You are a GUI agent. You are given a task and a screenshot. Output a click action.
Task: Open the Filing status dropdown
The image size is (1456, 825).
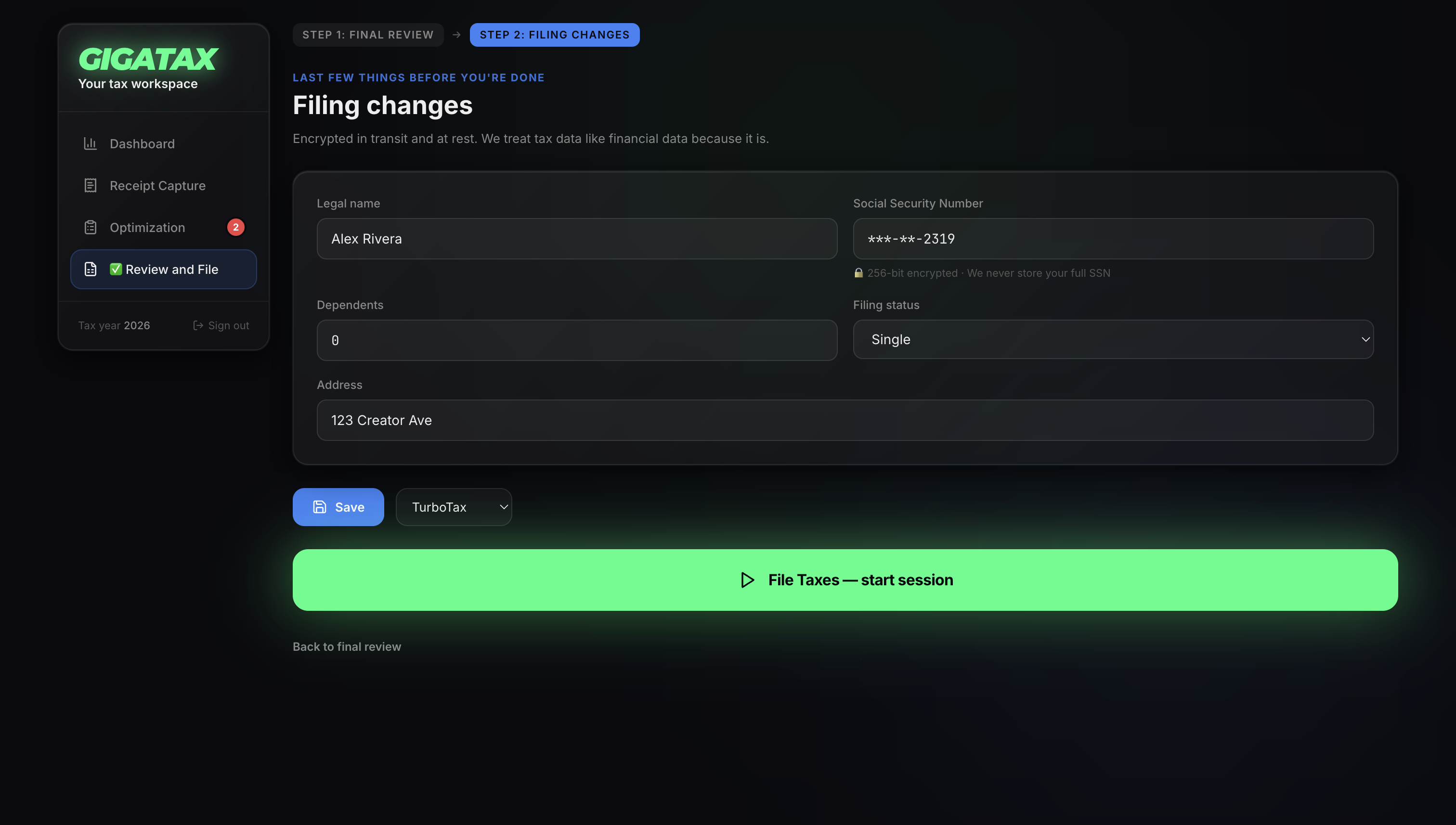coord(1113,339)
